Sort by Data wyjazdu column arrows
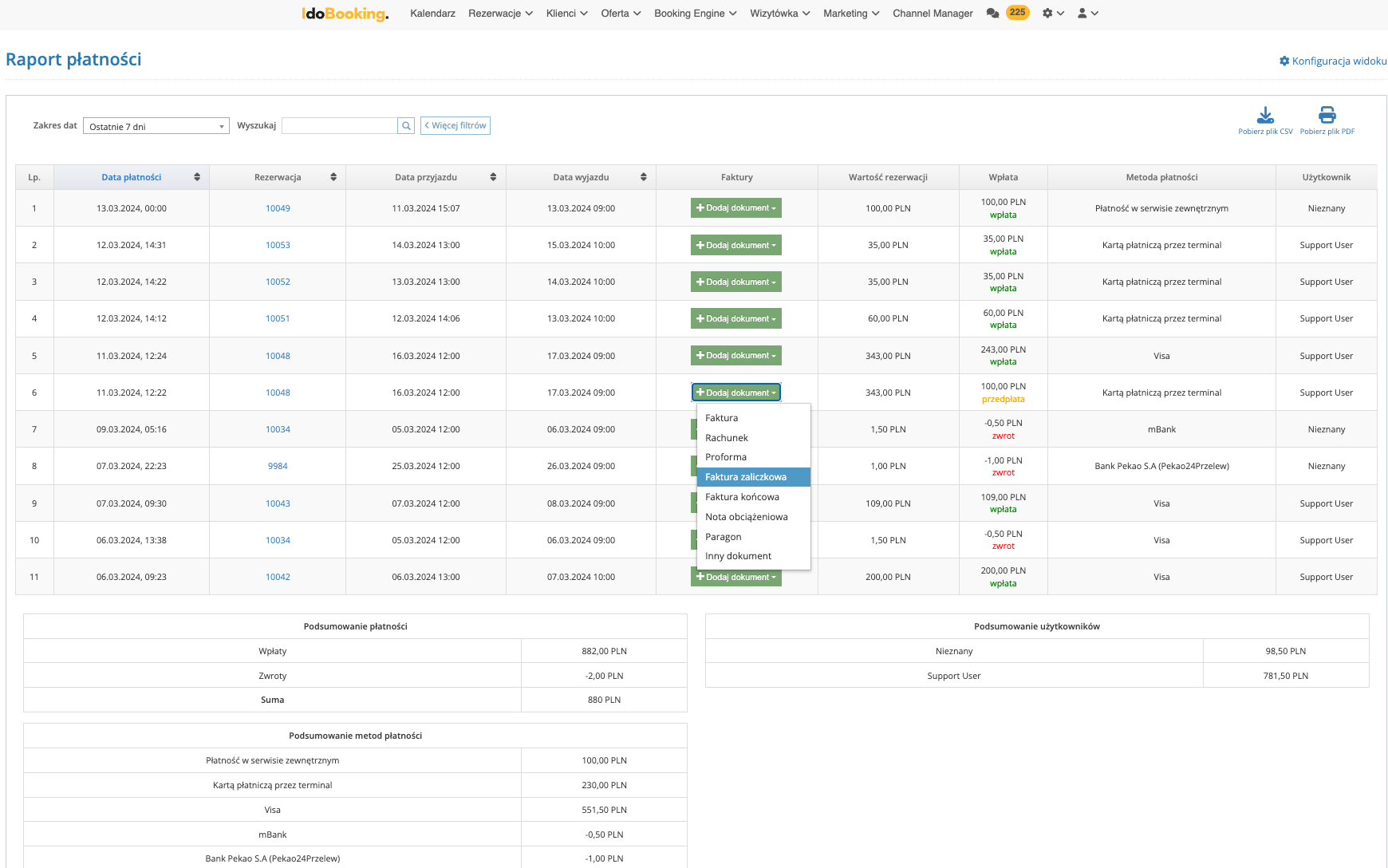1388x868 pixels. [643, 177]
